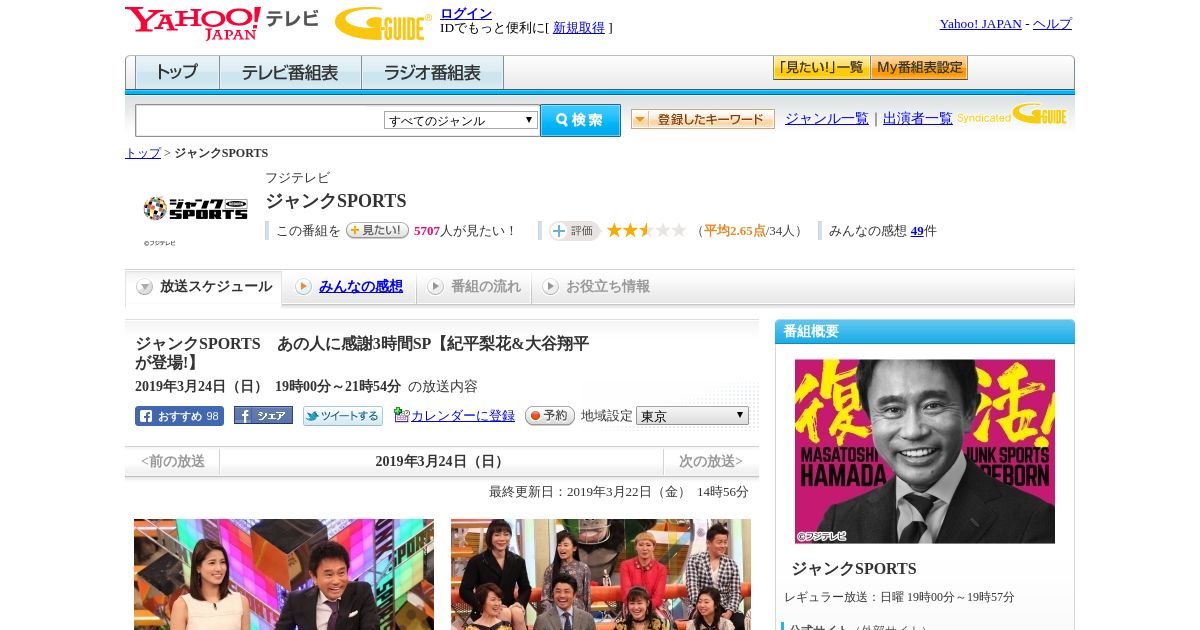Open the すべてのジャンル genre dropdown
This screenshot has width=1200, height=630.
(x=461, y=120)
